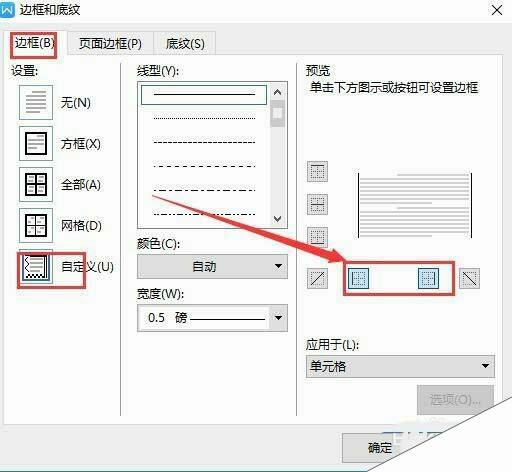Select the dotted line style
The image size is (512, 472).
(x=204, y=118)
